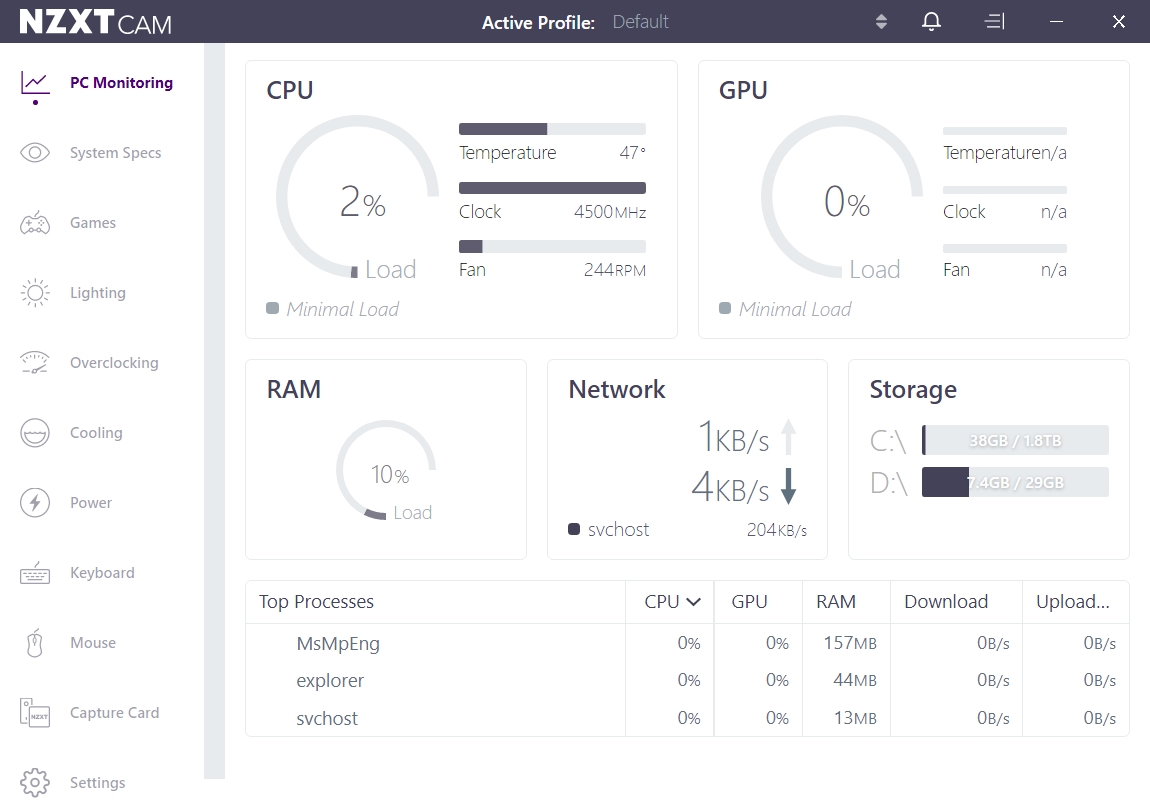
Task: Open the Settings label in sidebar
Action: [98, 782]
